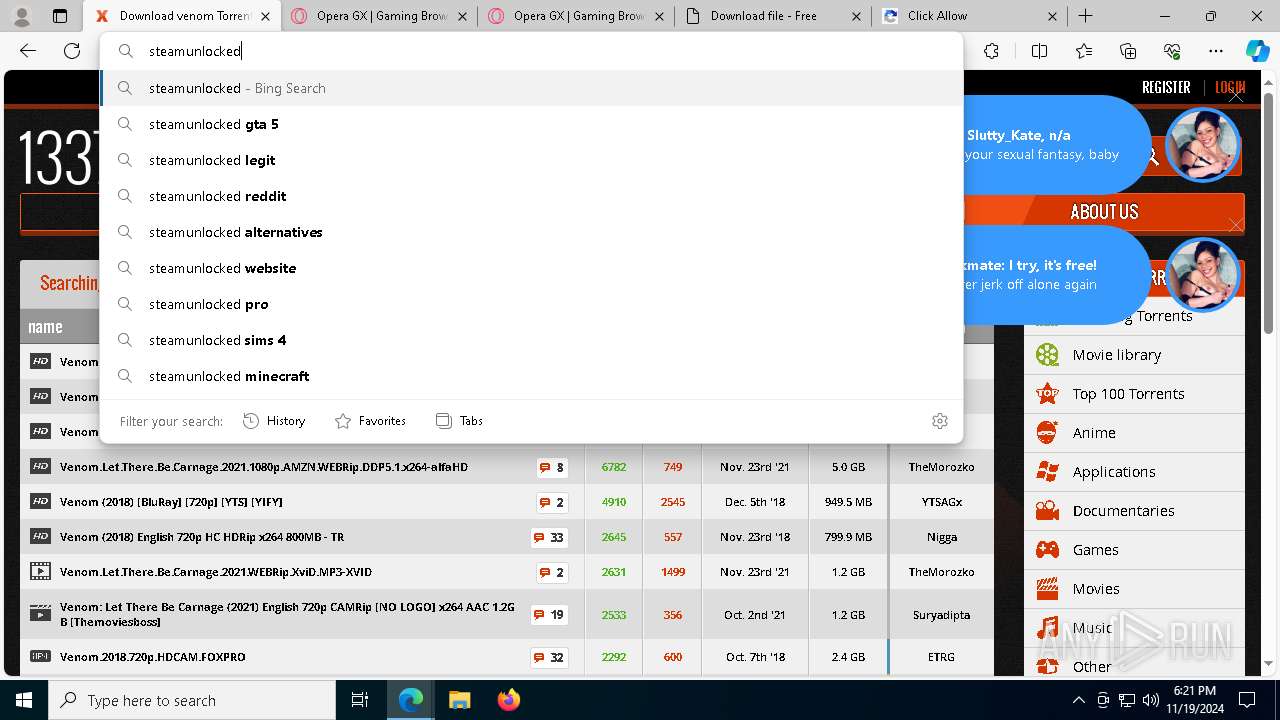Open the Extensions puzzle icon
1280x720 pixels.
(x=991, y=51)
